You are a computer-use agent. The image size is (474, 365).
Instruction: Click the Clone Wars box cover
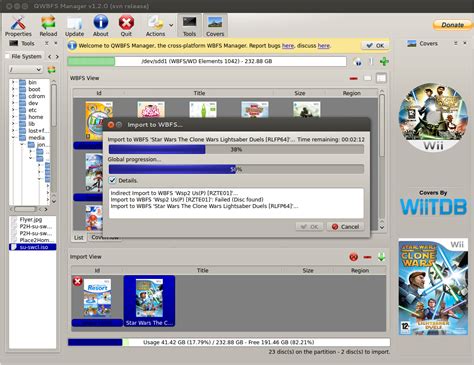[x=433, y=287]
